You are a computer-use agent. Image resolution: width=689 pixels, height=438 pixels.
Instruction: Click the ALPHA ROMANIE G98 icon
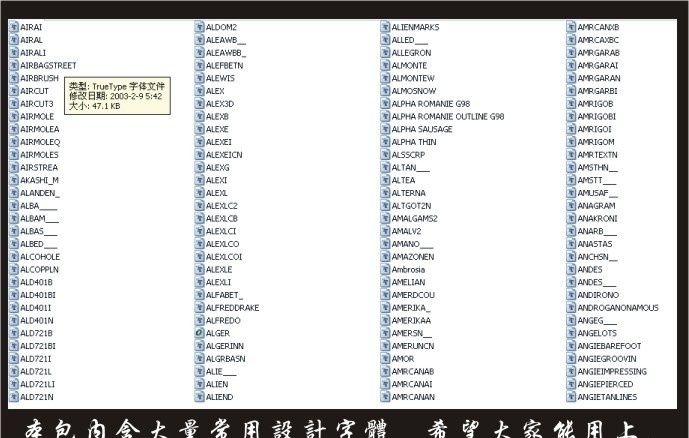(385, 103)
